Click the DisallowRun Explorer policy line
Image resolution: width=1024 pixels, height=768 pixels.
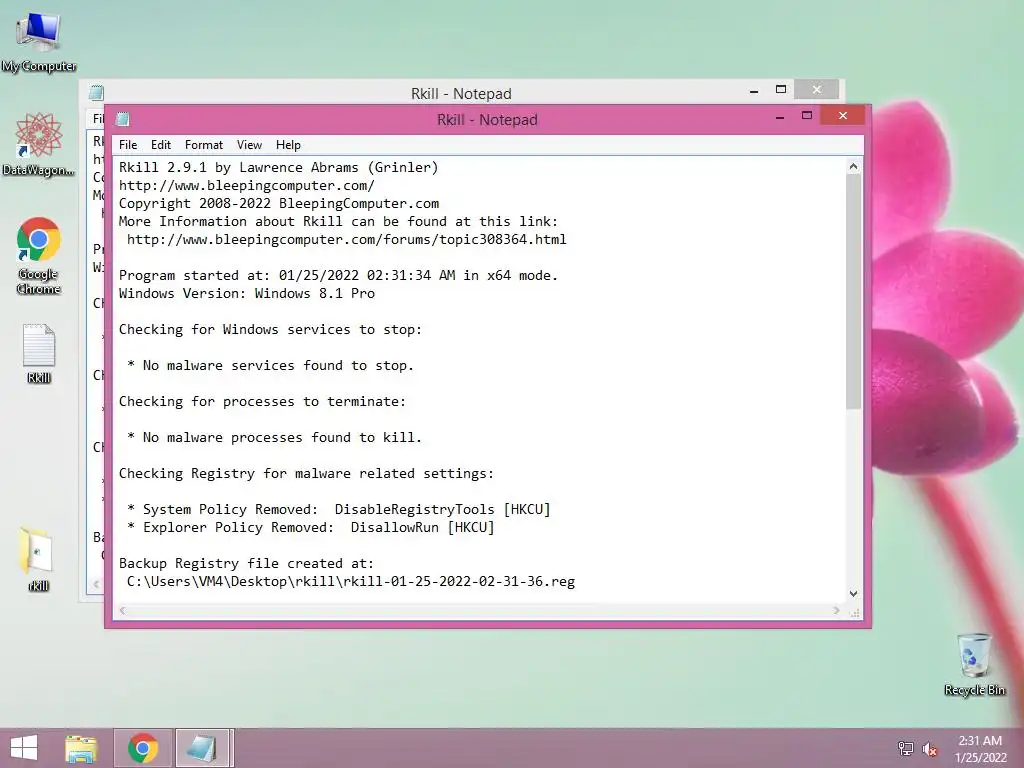(x=311, y=527)
